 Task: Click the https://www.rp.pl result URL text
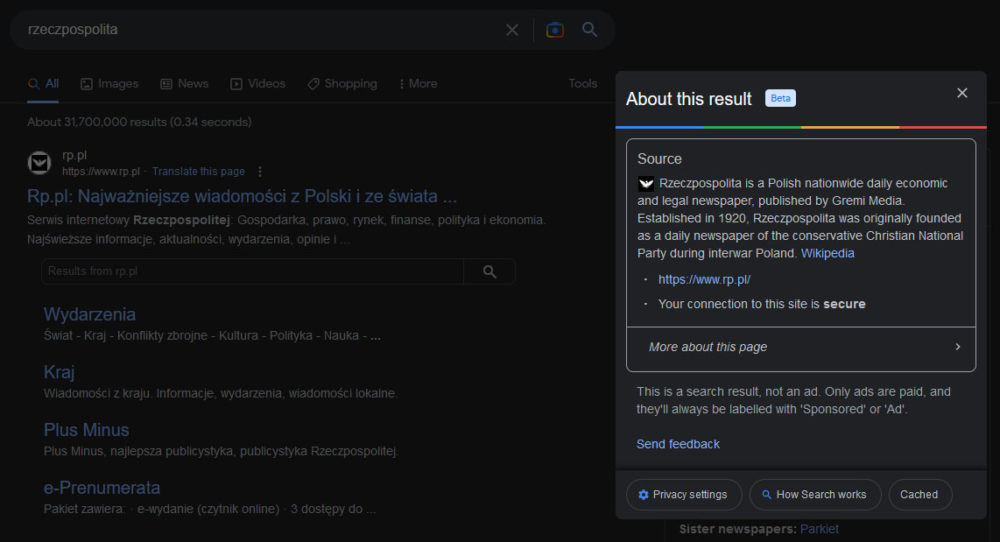(x=101, y=172)
